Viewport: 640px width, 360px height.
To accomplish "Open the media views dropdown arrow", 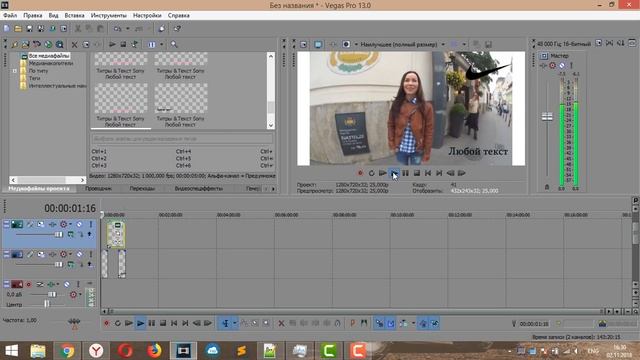I will click(162, 44).
